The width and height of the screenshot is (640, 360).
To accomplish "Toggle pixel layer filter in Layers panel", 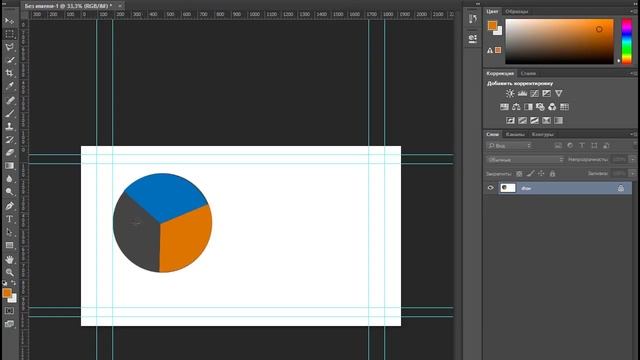I will 558,146.
